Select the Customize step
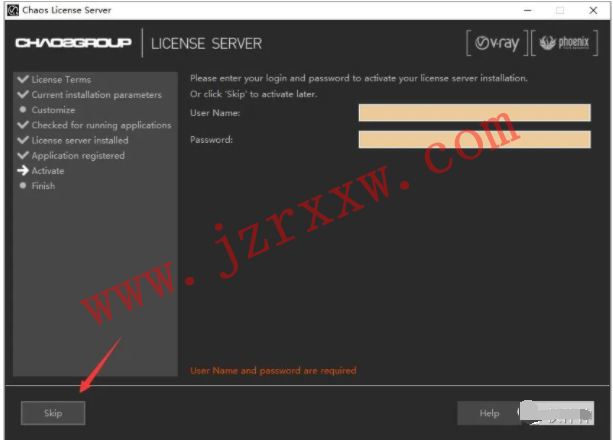The image size is (613, 440). pos(54,110)
